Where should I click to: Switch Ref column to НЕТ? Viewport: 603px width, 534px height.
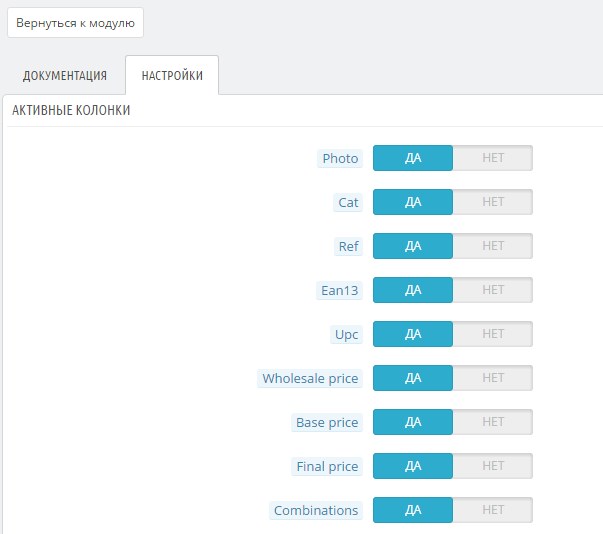[492, 246]
